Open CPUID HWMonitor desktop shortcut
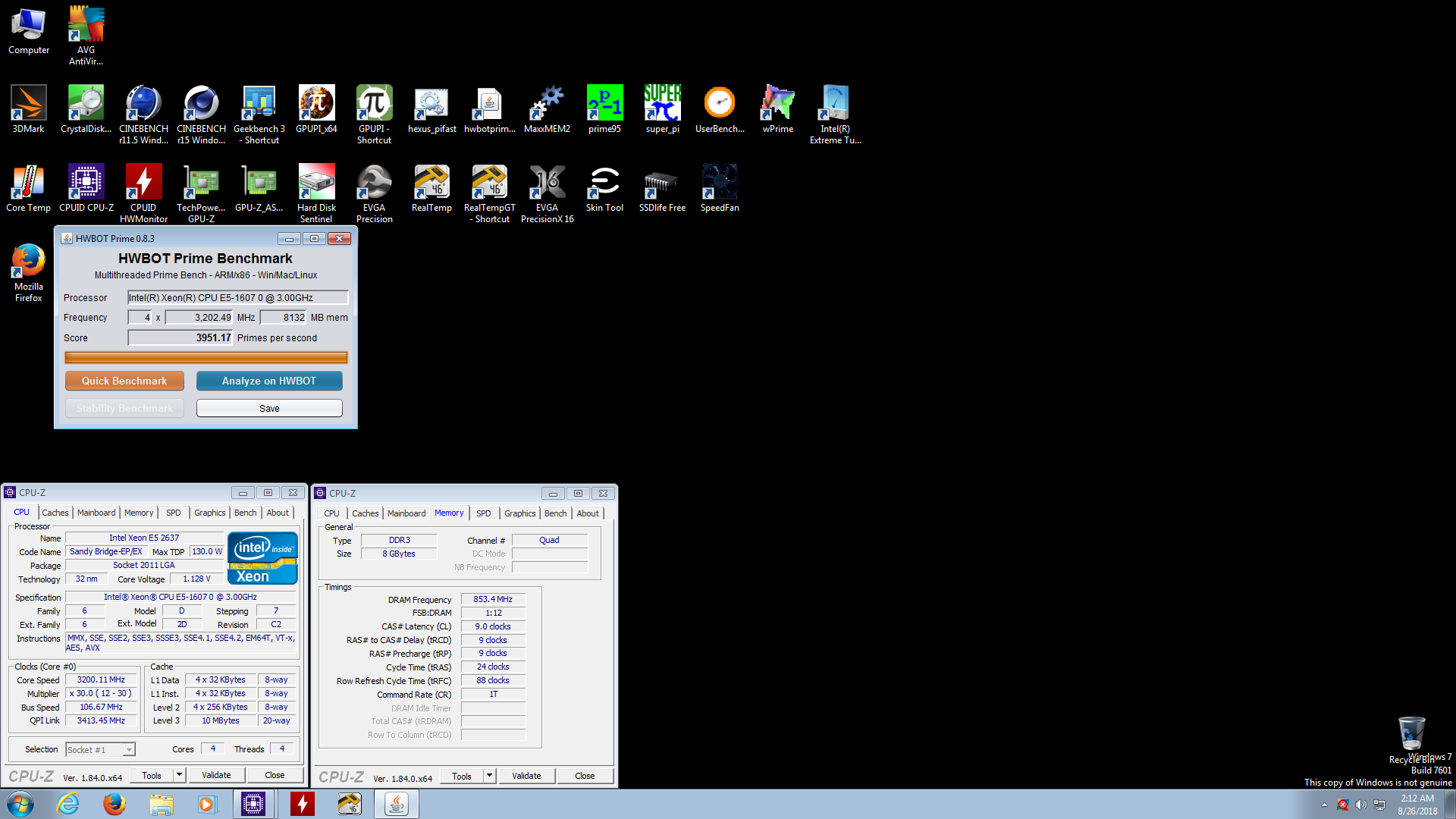This screenshot has height=819, width=1456. pos(143,194)
